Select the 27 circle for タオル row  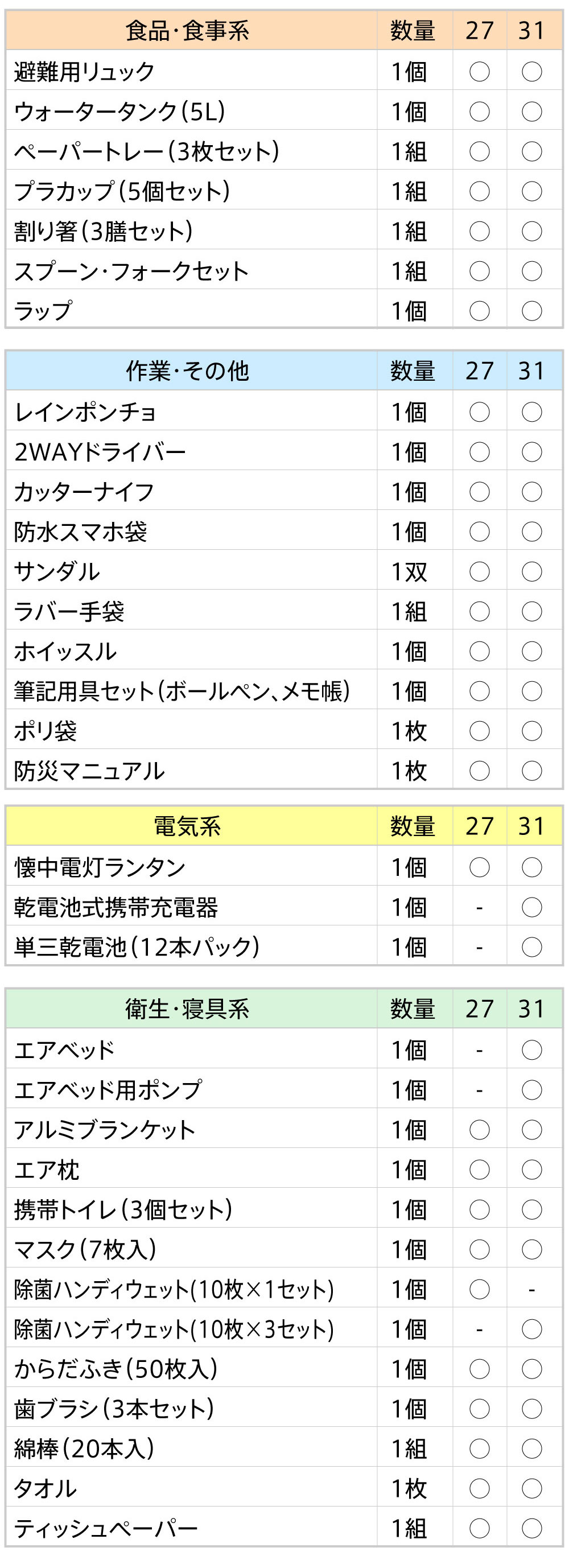(480, 1488)
